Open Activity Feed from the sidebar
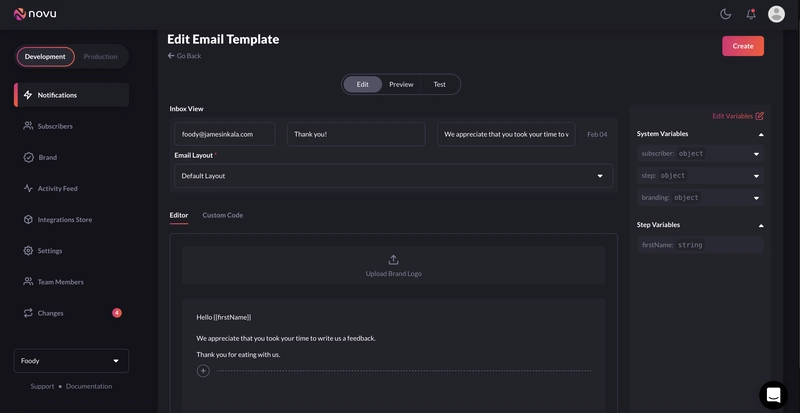The width and height of the screenshot is (800, 413). (57, 188)
